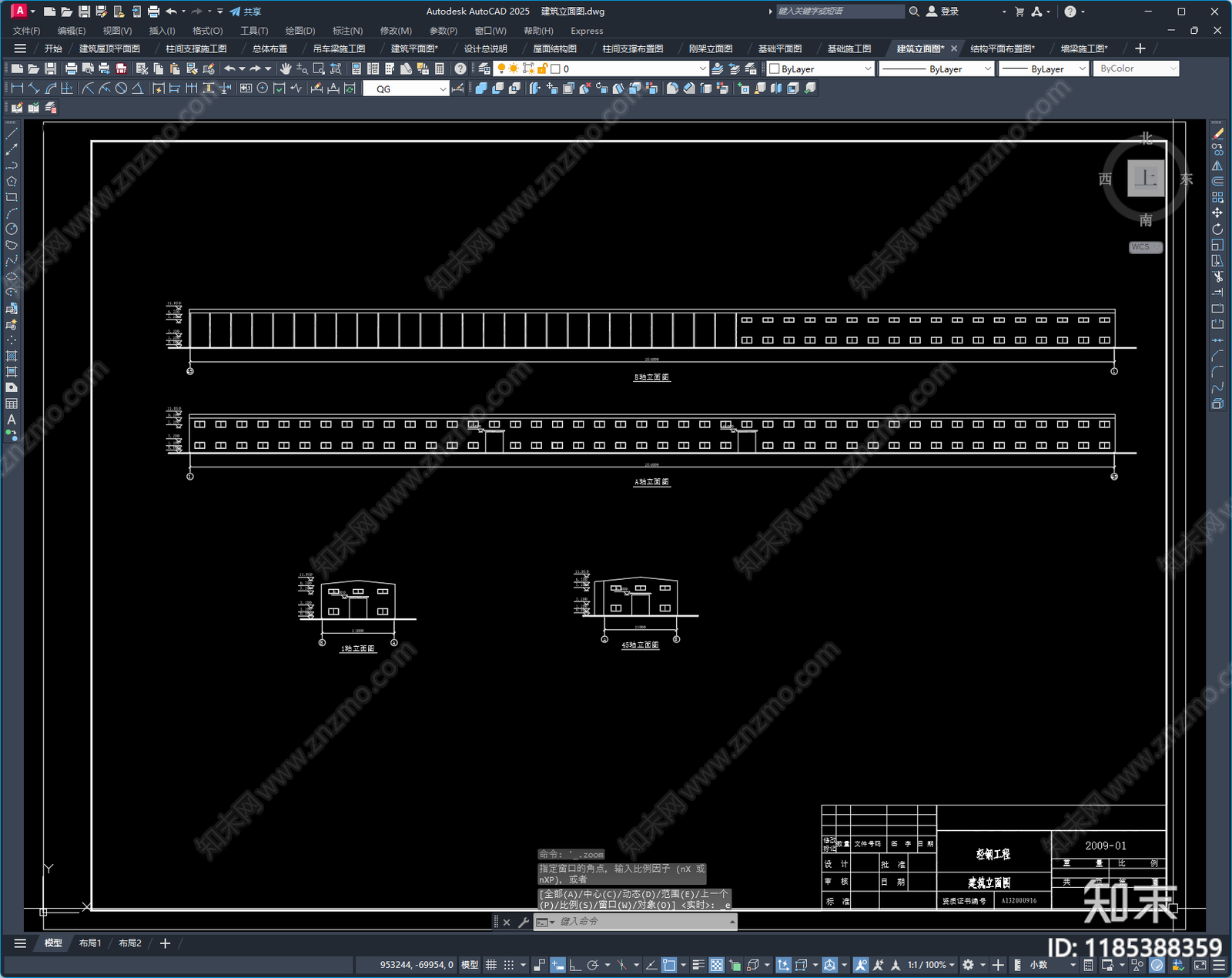Select the Diameter dimension tool
The width and height of the screenshot is (1232, 978).
[x=121, y=89]
